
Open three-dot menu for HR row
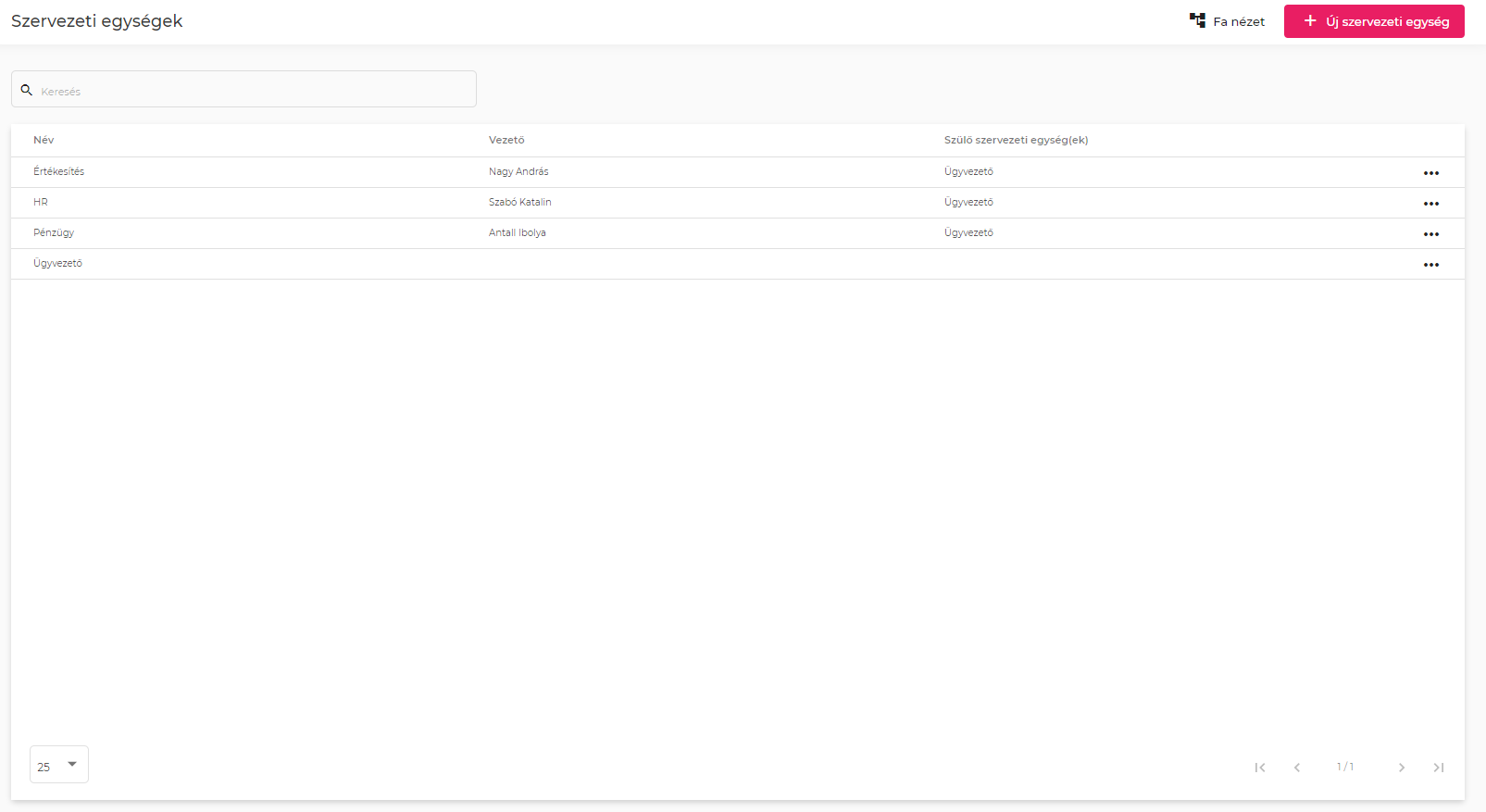coord(1430,204)
